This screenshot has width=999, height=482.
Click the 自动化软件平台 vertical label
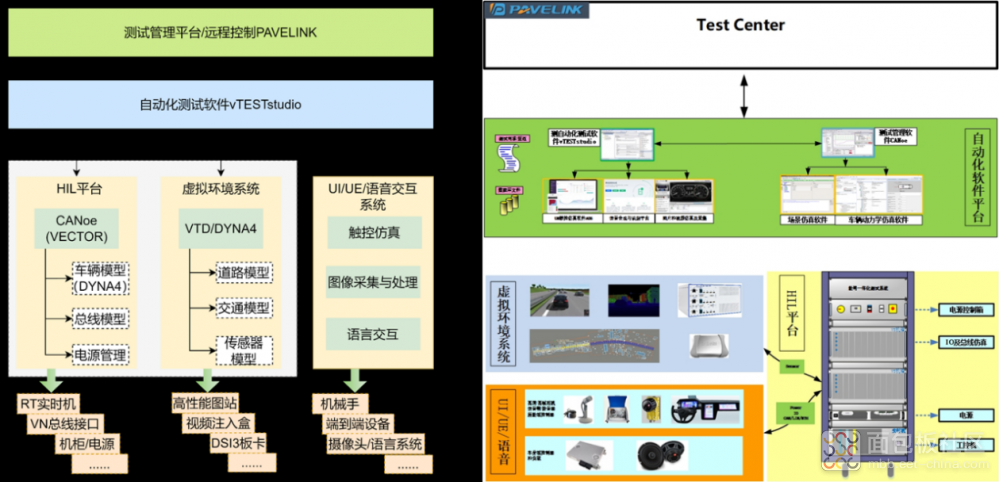[978, 177]
